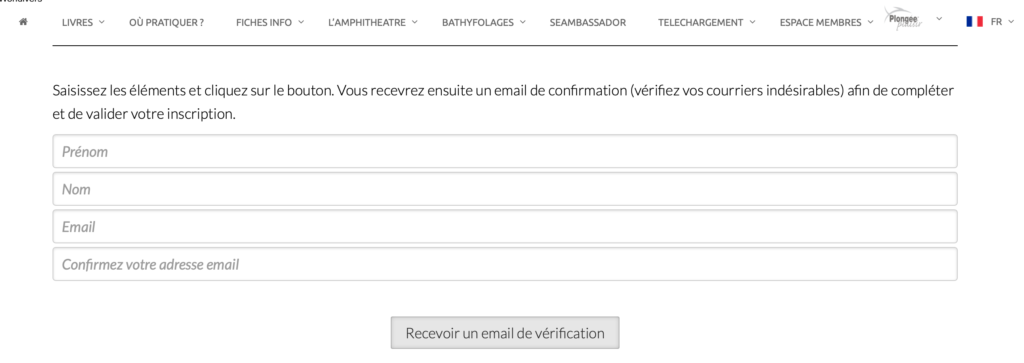Screen dimensions: 1024x363
Task: Open the OÙ PRATIQUER ? menu item
Action: (167, 22)
